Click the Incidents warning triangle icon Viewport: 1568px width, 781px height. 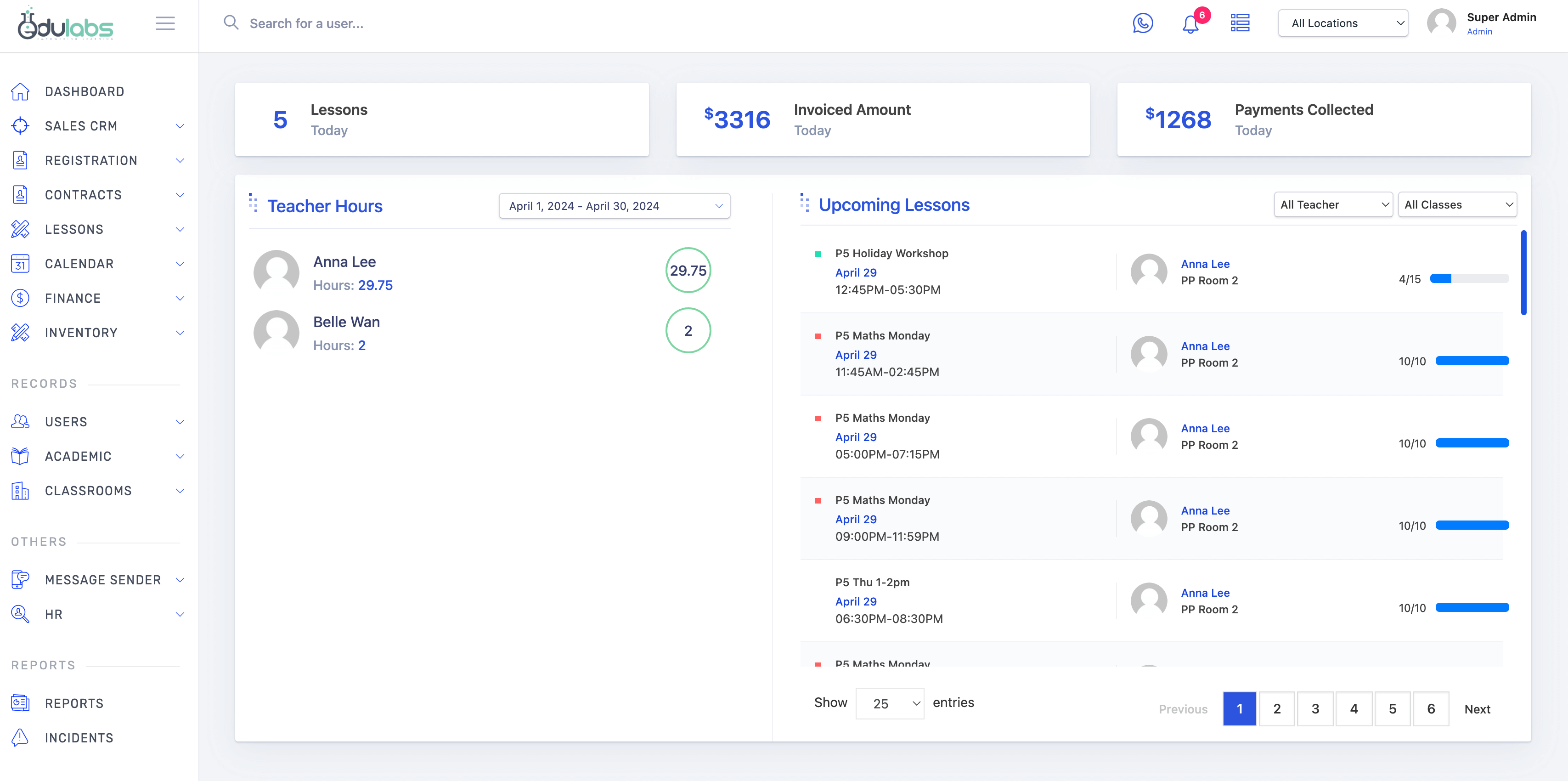click(x=20, y=737)
